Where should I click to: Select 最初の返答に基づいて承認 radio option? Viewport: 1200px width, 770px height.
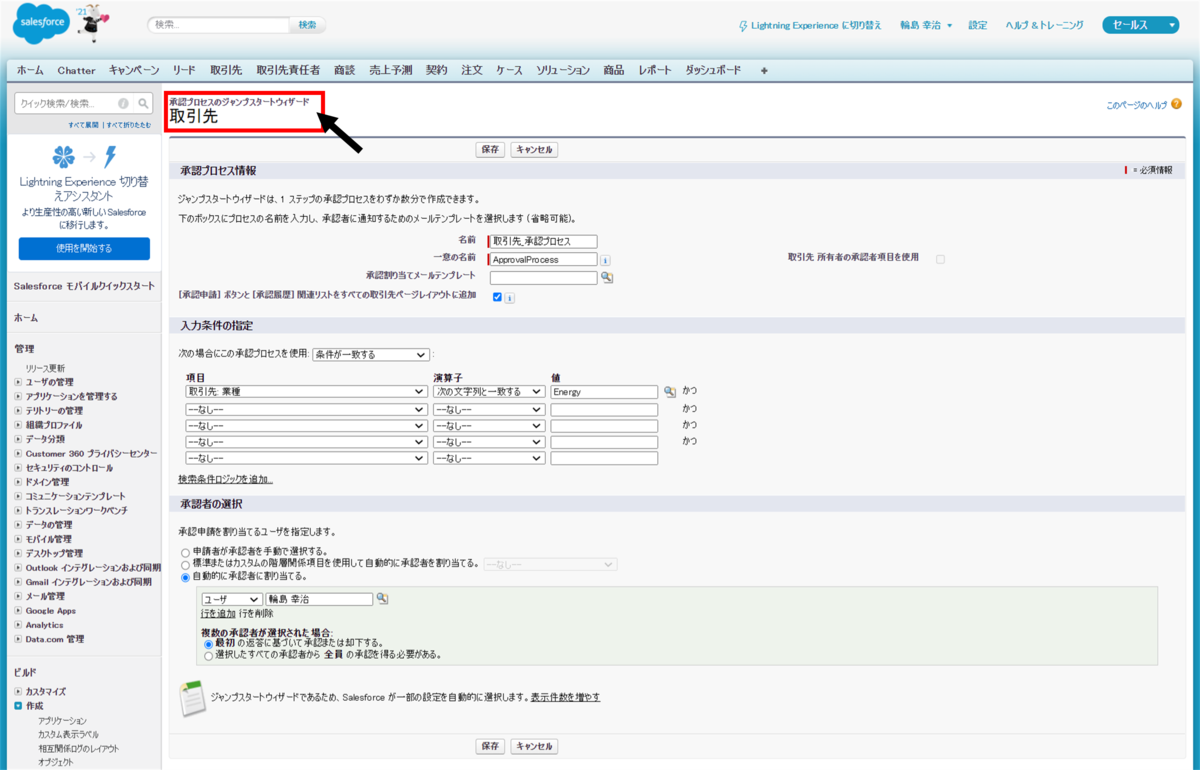click(208, 643)
